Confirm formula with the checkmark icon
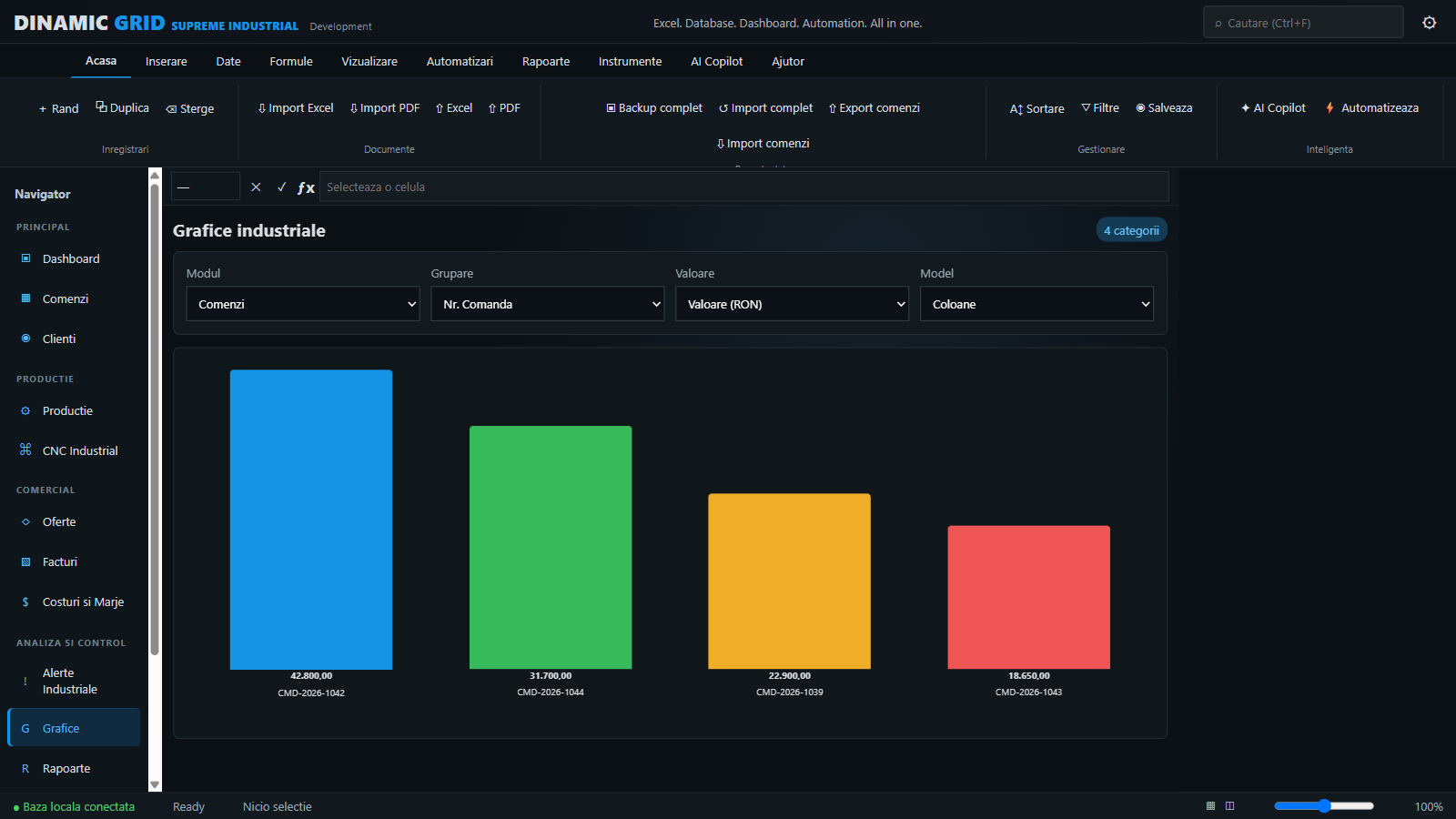Image resolution: width=1456 pixels, height=819 pixels. 281,187
